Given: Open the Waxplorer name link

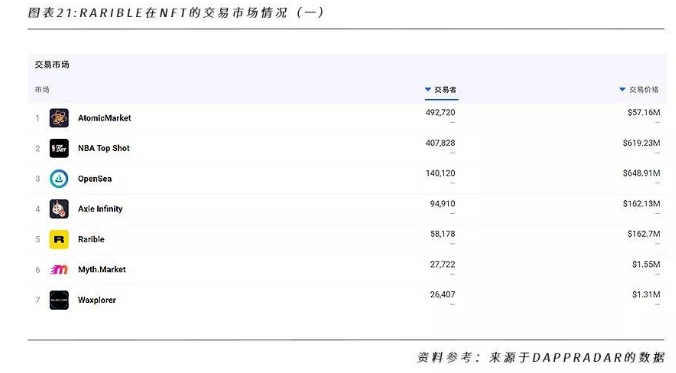Looking at the screenshot, I should click(97, 300).
